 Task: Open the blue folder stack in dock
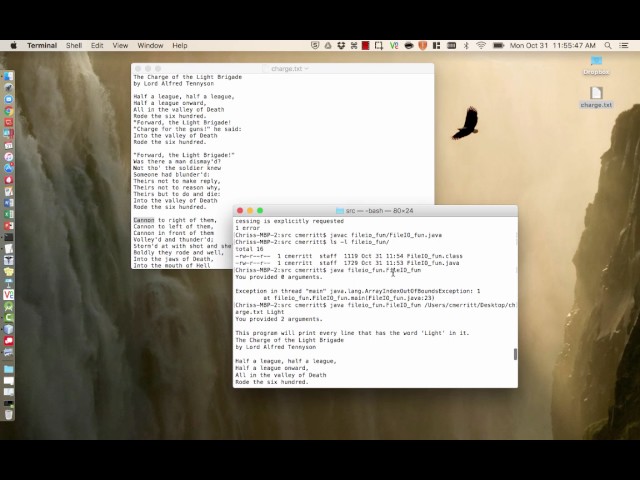(x=9, y=369)
